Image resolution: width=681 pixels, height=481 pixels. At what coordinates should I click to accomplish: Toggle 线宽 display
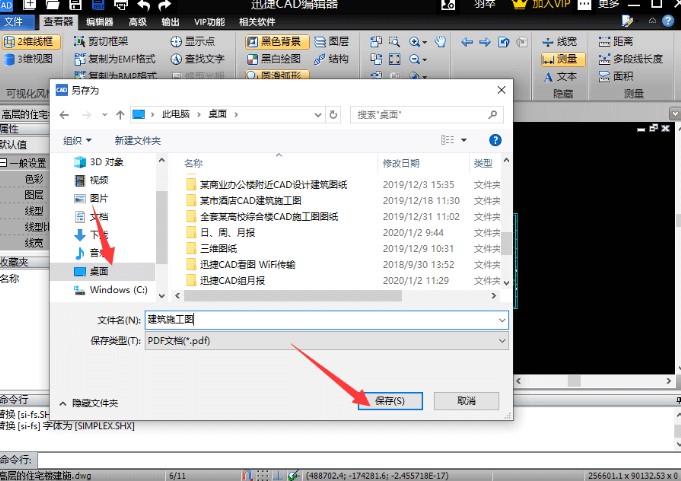point(560,42)
